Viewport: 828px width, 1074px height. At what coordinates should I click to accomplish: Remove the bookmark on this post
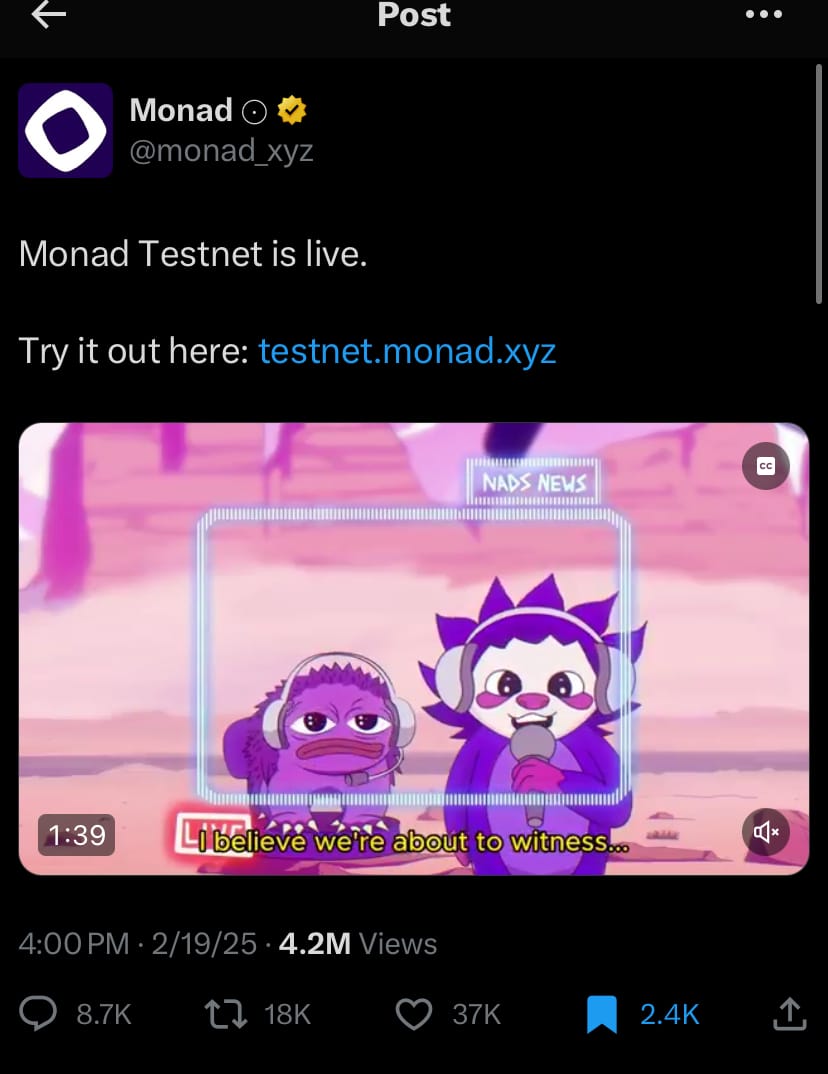[x=602, y=1014]
